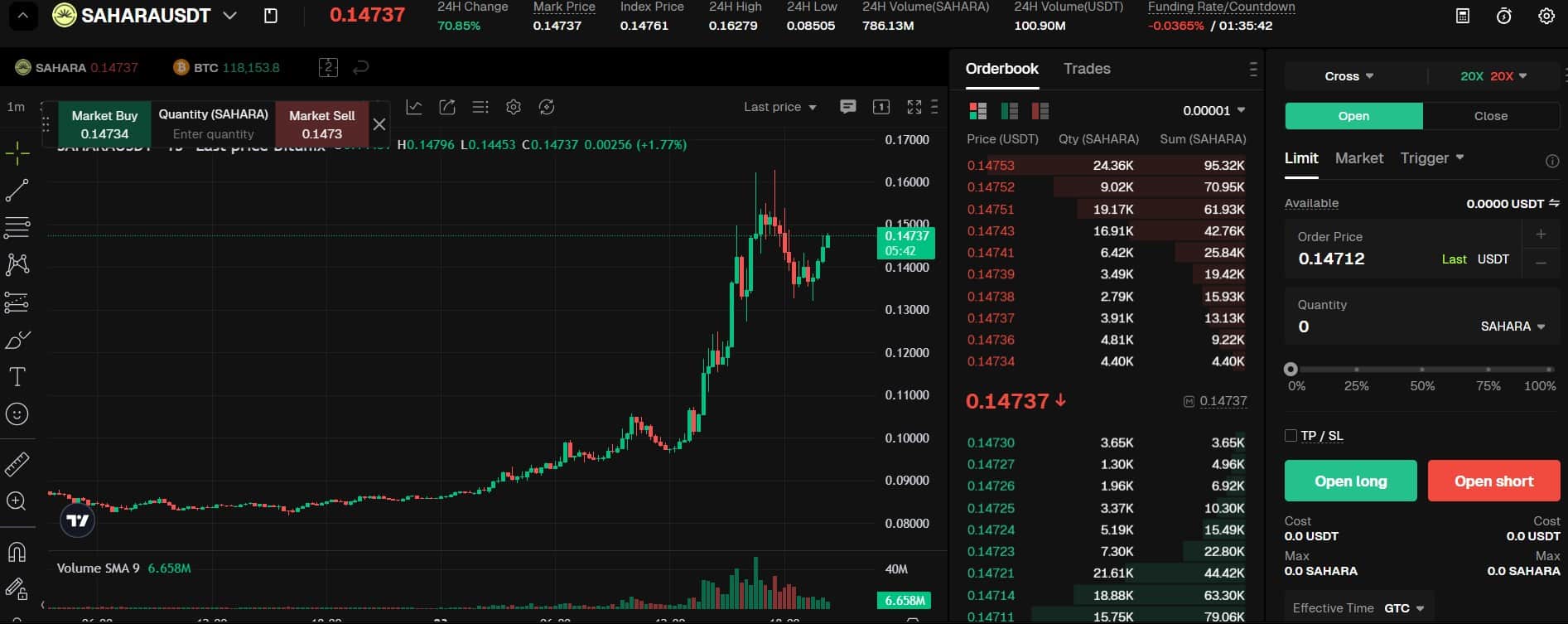Increase order price with plus button

[1541, 235]
